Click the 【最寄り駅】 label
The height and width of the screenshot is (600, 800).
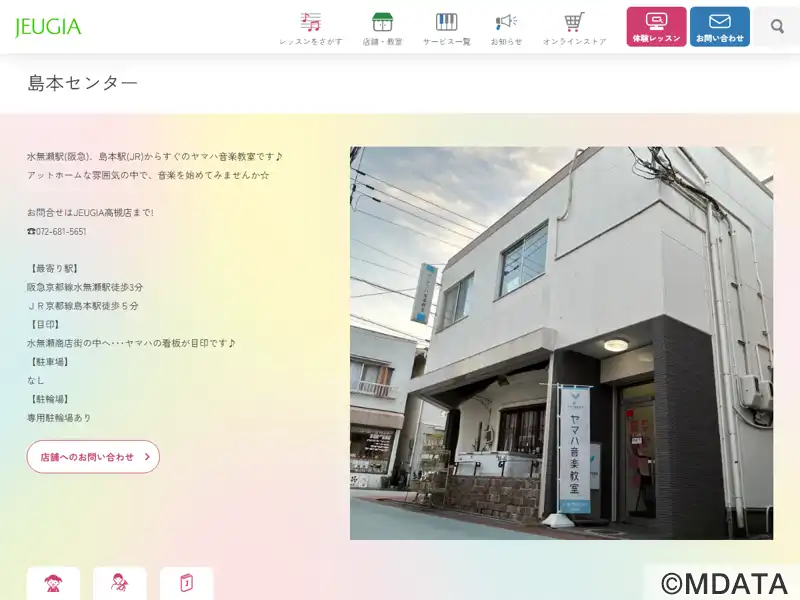click(54, 268)
